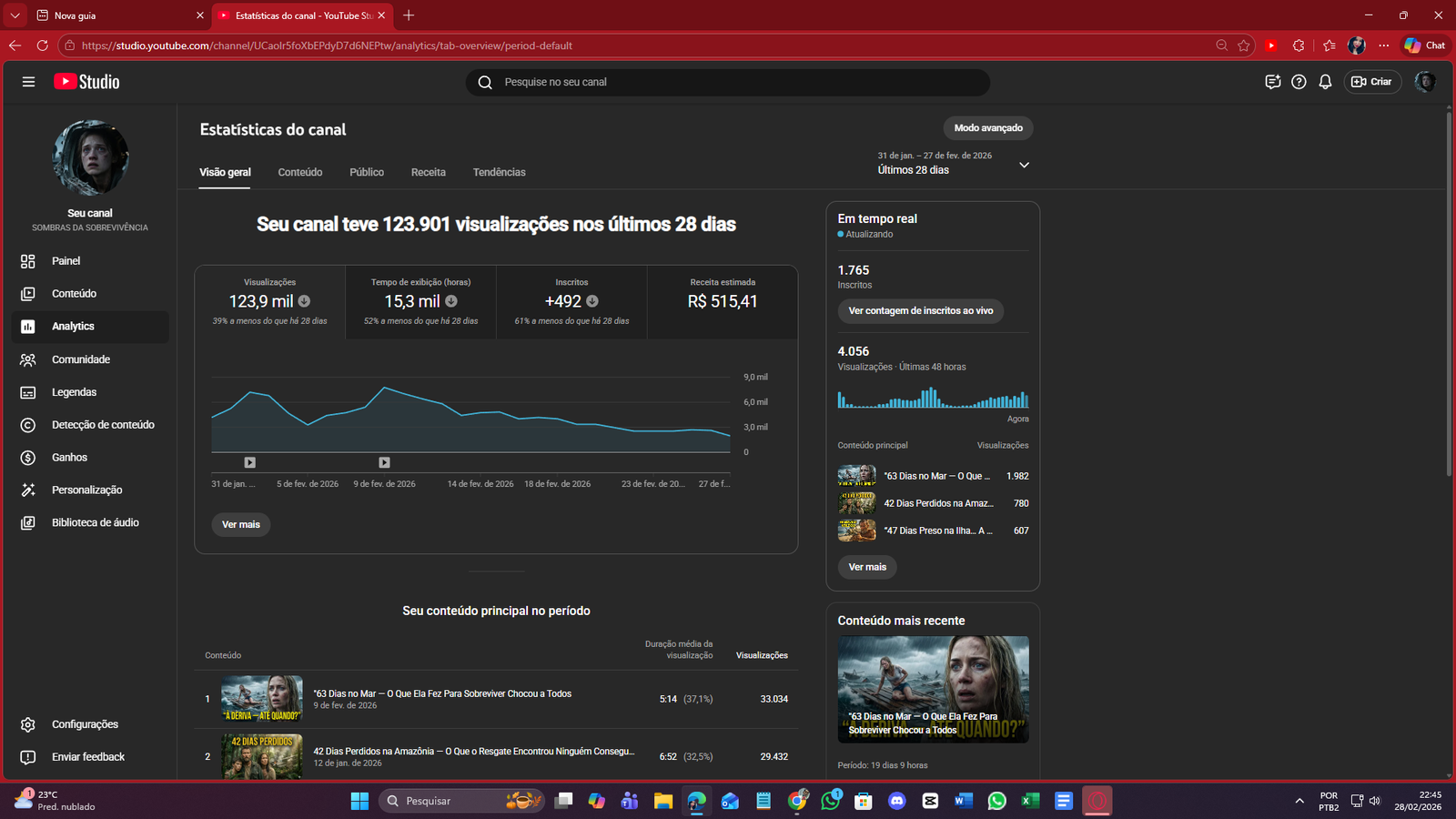The height and width of the screenshot is (819, 1456).
Task: Click the video marker on 9 de fev.
Action: click(x=384, y=462)
